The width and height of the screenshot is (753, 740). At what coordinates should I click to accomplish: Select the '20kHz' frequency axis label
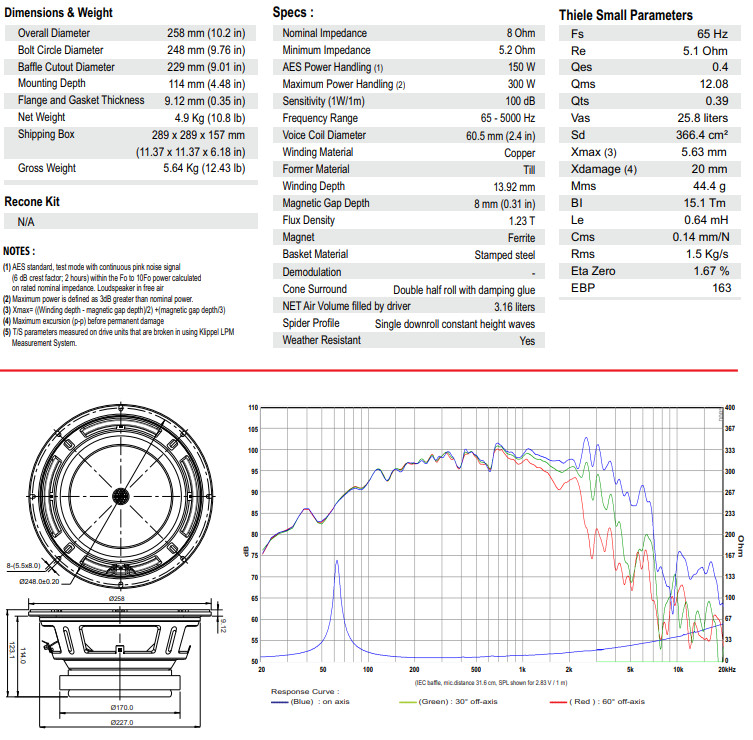pos(727,669)
